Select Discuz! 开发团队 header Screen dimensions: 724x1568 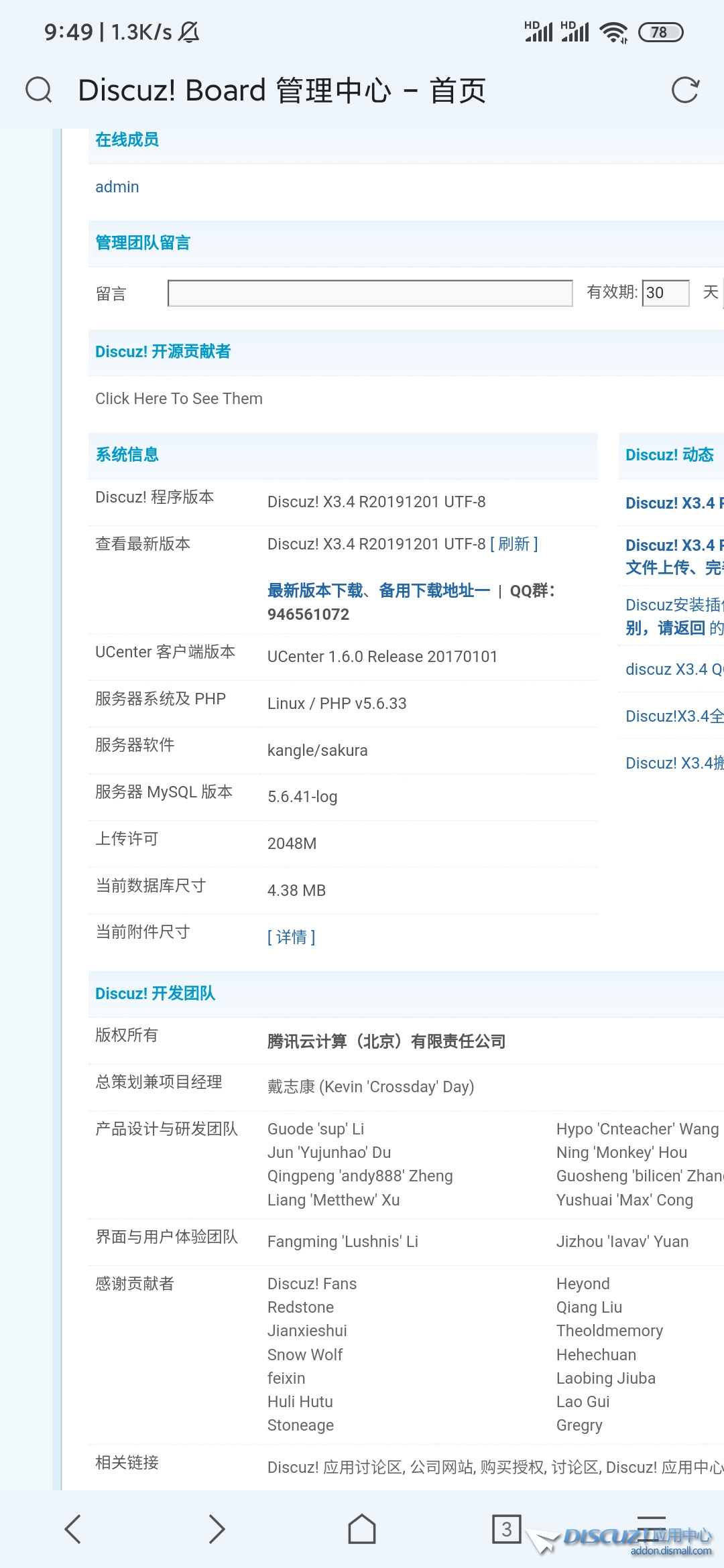click(x=156, y=994)
